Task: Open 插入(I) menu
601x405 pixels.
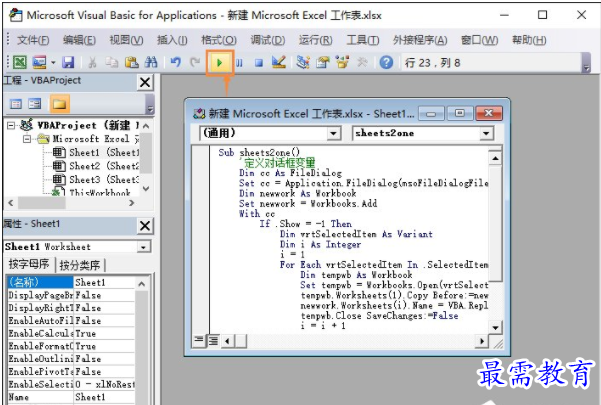Action: [172, 40]
